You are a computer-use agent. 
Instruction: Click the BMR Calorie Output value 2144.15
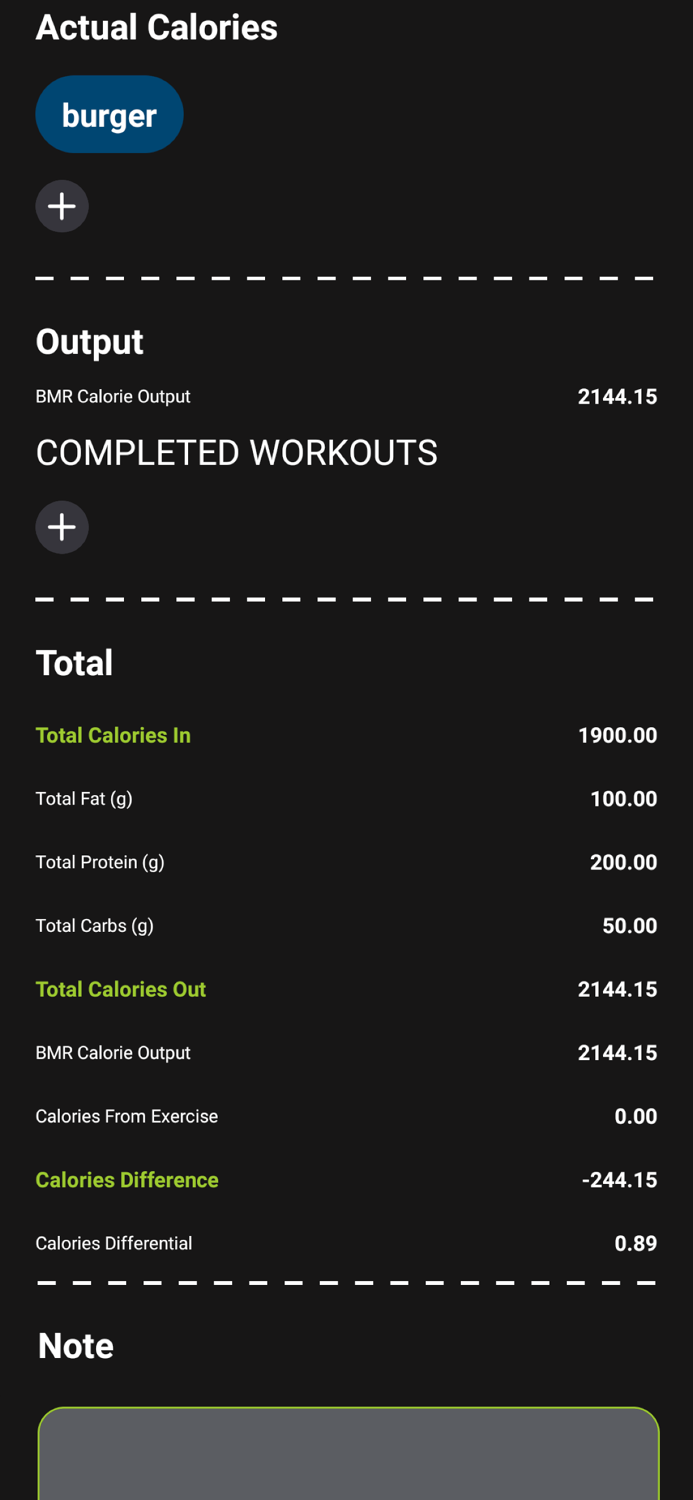pos(617,396)
